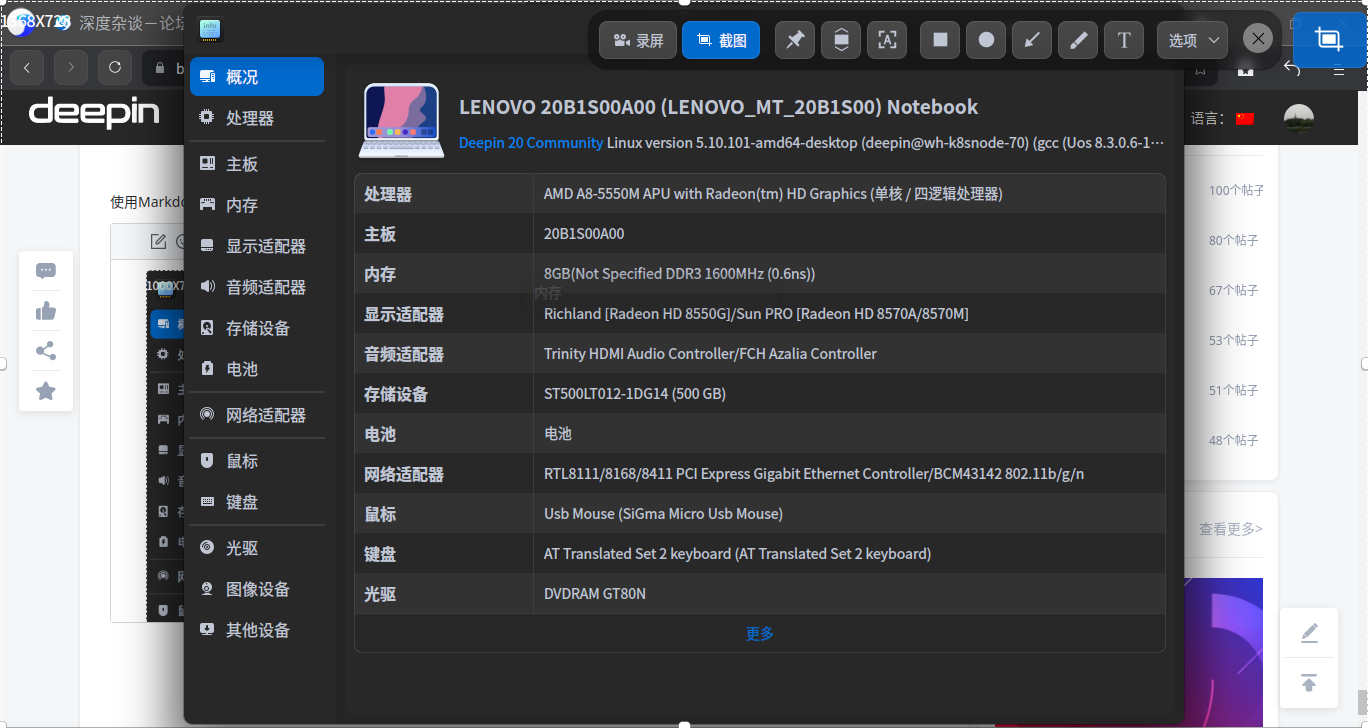Click the RTL8111/8168/8411 network adapter value
This screenshot has width=1368, height=728.
click(814, 474)
